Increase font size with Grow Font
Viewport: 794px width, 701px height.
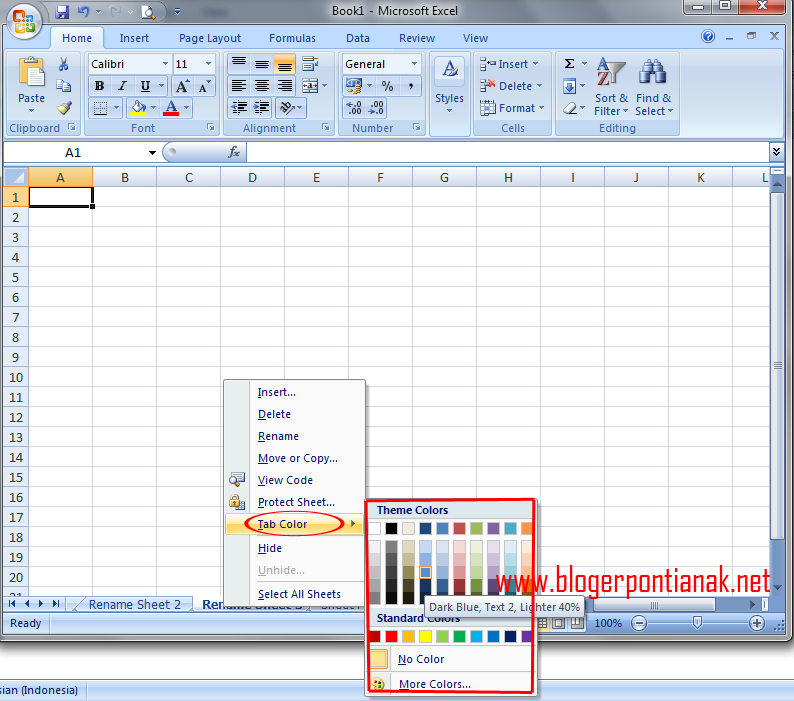182,86
